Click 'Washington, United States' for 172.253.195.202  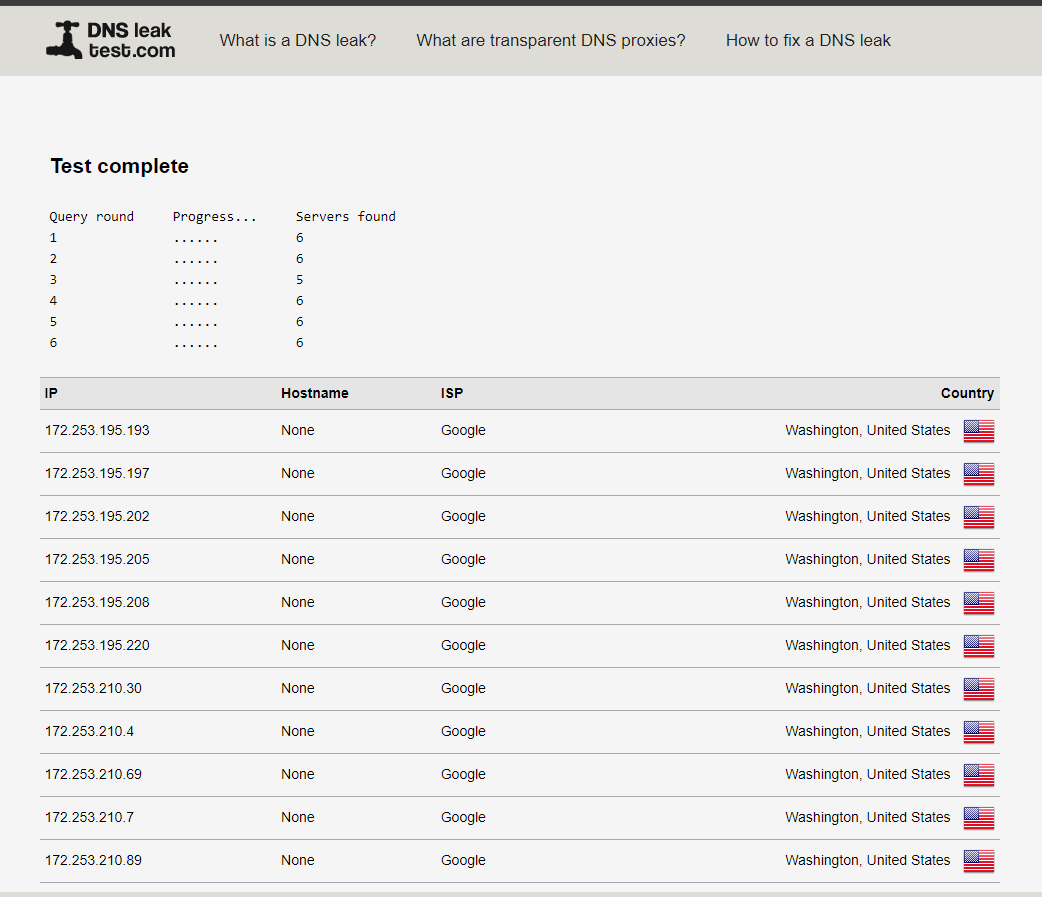click(867, 516)
